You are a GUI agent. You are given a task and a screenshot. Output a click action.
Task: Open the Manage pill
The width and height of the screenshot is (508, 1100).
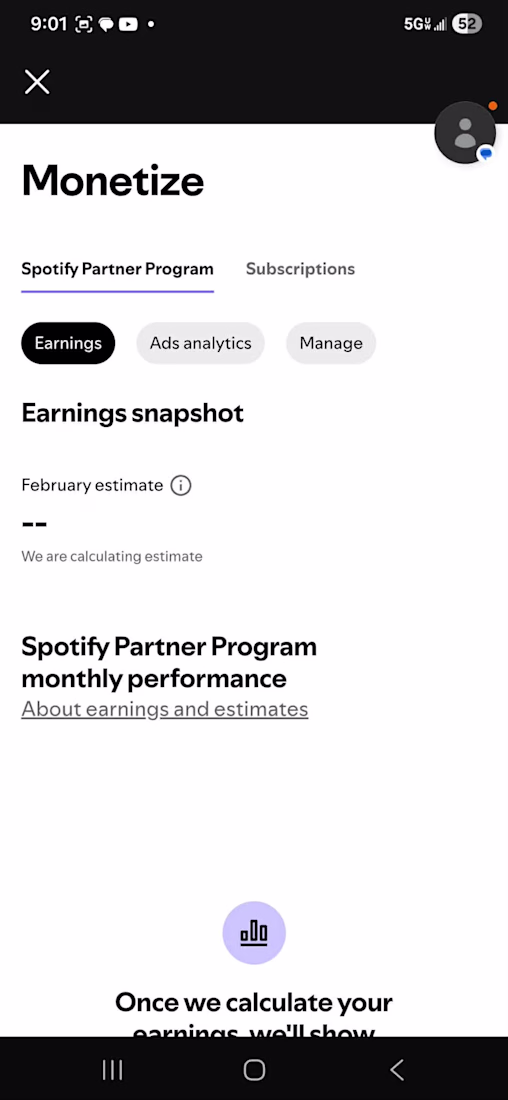point(331,343)
